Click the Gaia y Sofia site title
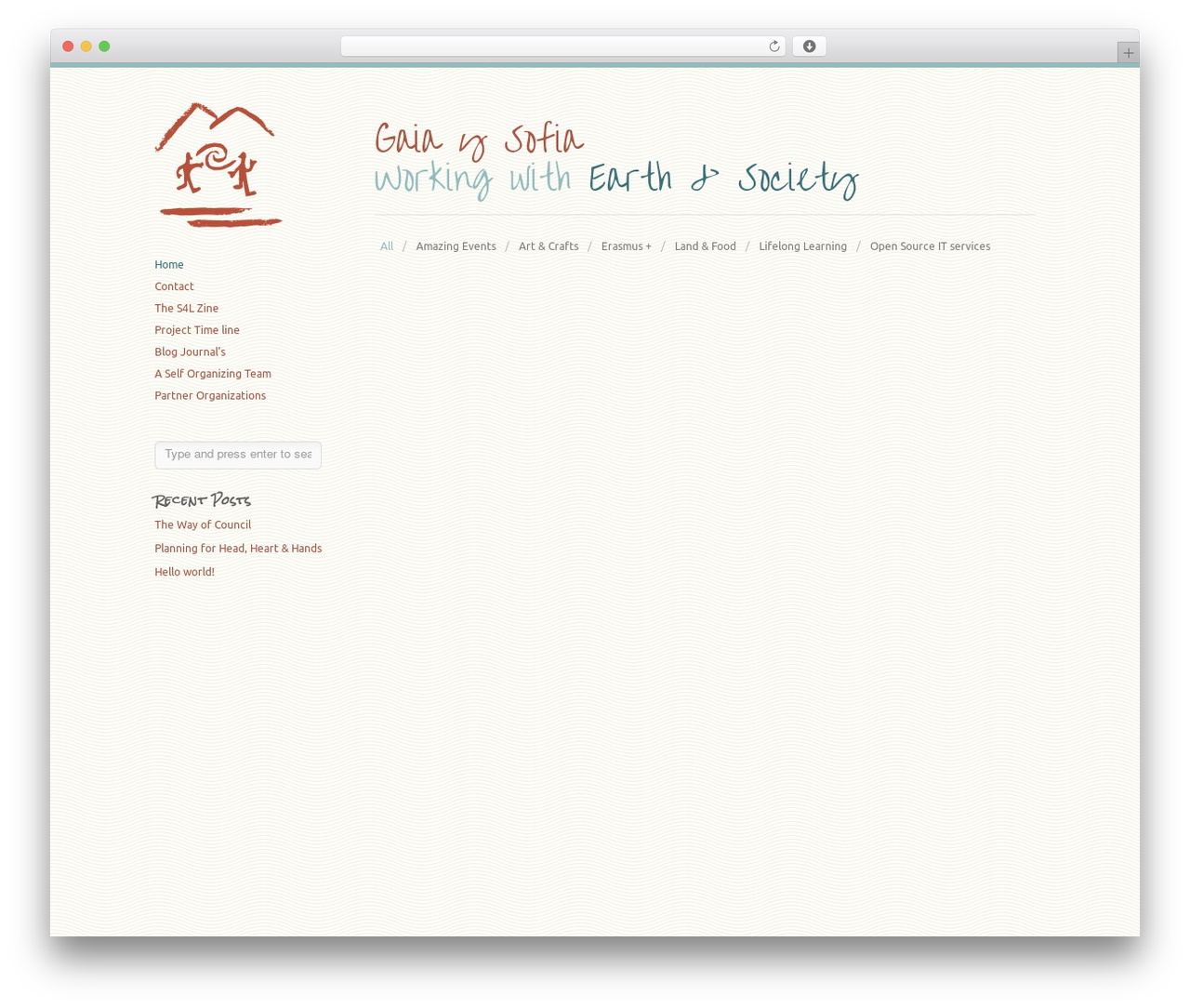 (479, 139)
